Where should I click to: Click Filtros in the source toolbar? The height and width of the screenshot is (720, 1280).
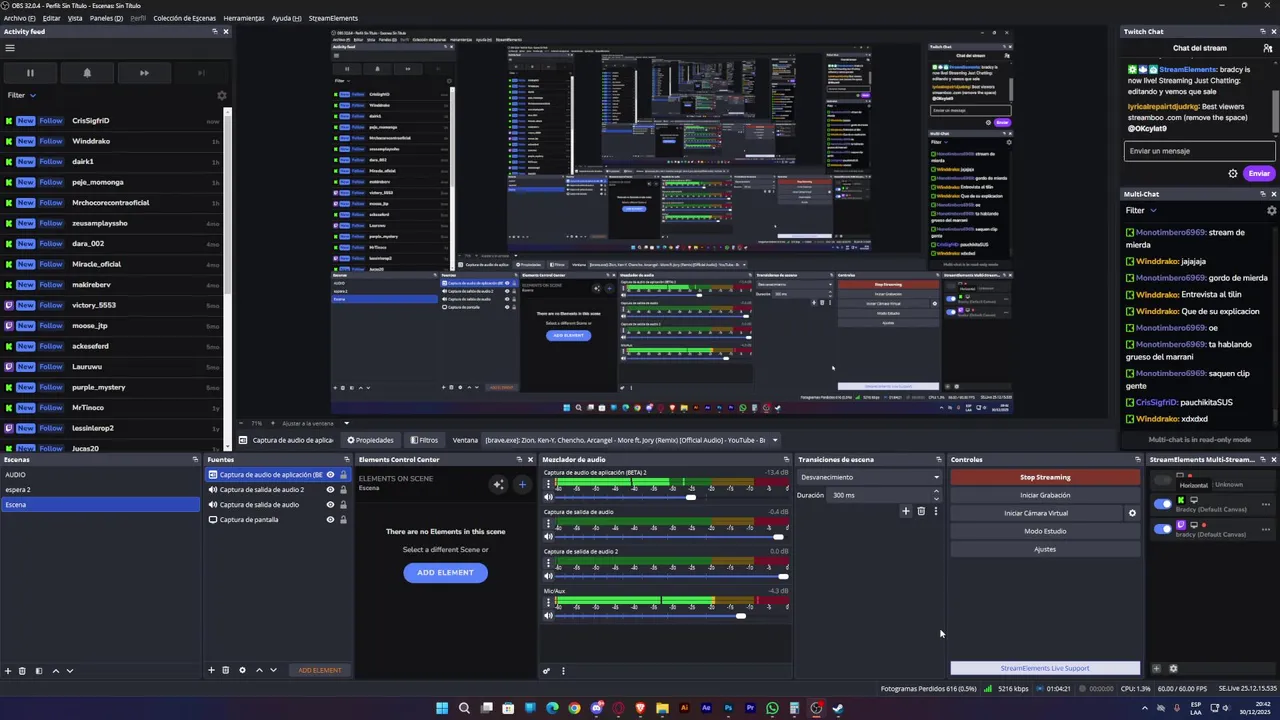click(x=424, y=440)
